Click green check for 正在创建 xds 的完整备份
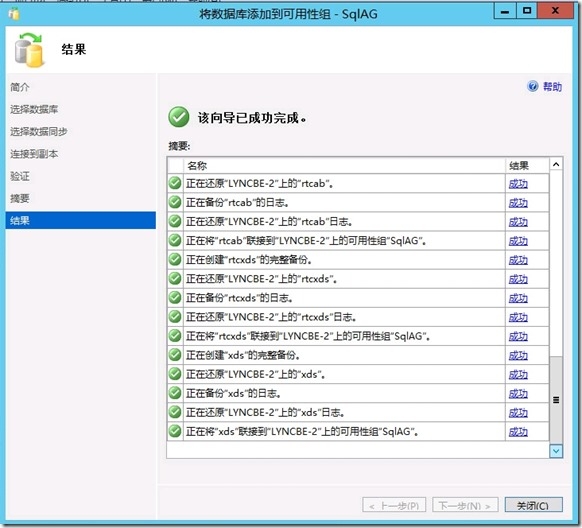Image resolution: width=582 pixels, height=528 pixels. click(x=175, y=355)
